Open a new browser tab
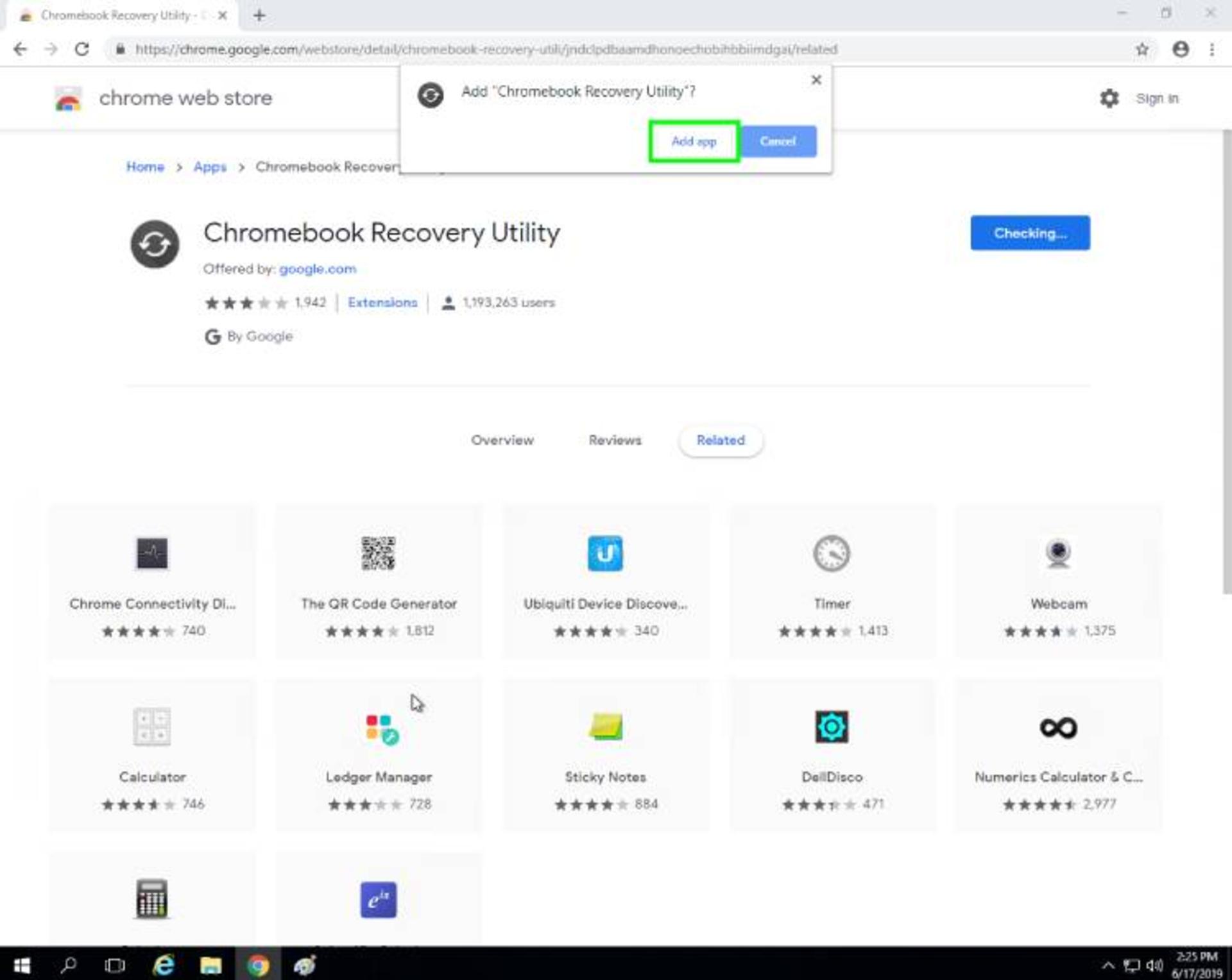The image size is (1232, 980). click(259, 15)
